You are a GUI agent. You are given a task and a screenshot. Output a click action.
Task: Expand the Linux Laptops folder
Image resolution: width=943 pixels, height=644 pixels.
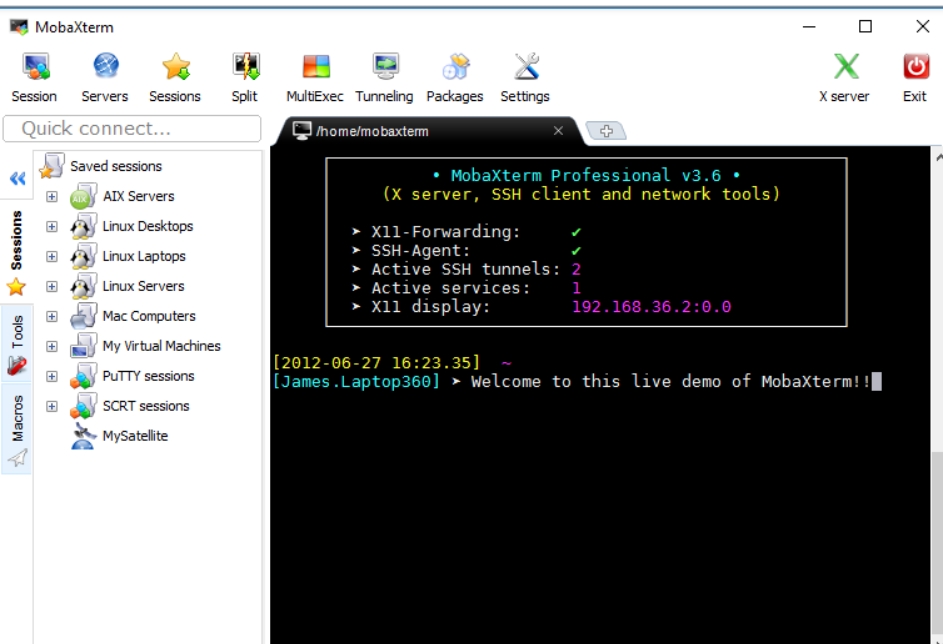click(x=52, y=257)
